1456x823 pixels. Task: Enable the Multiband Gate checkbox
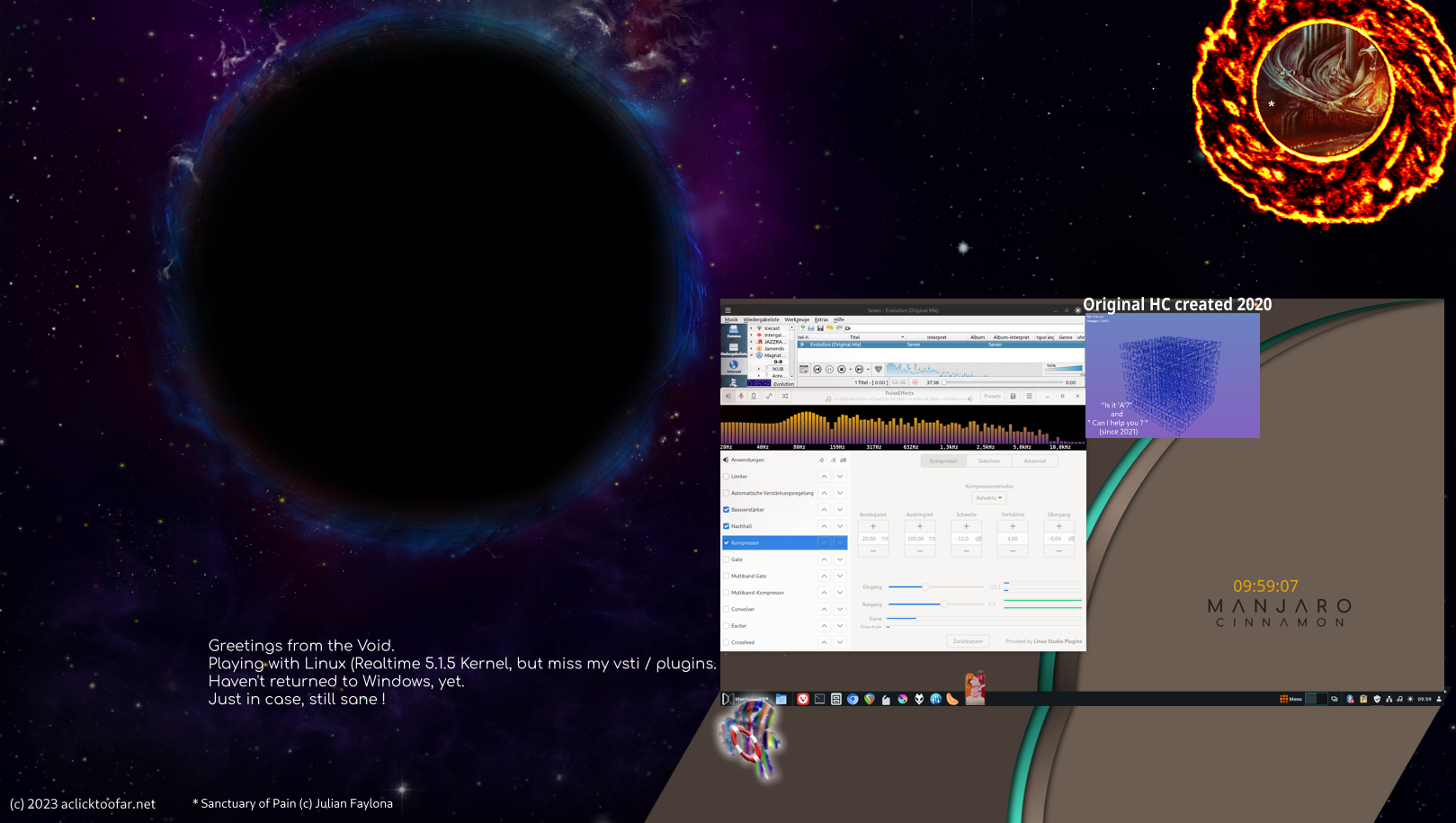[x=727, y=576]
